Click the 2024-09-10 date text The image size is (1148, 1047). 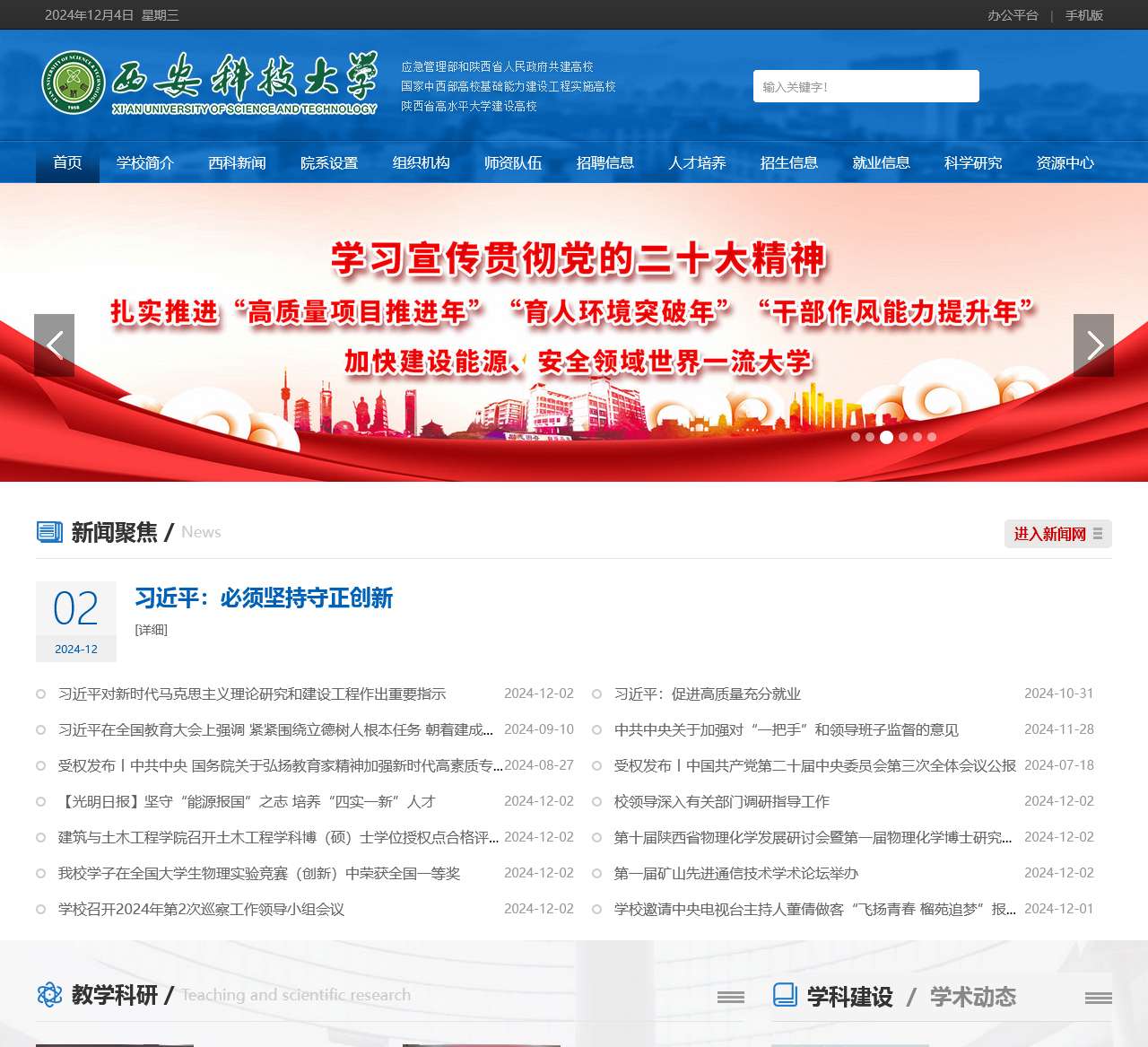[539, 729]
